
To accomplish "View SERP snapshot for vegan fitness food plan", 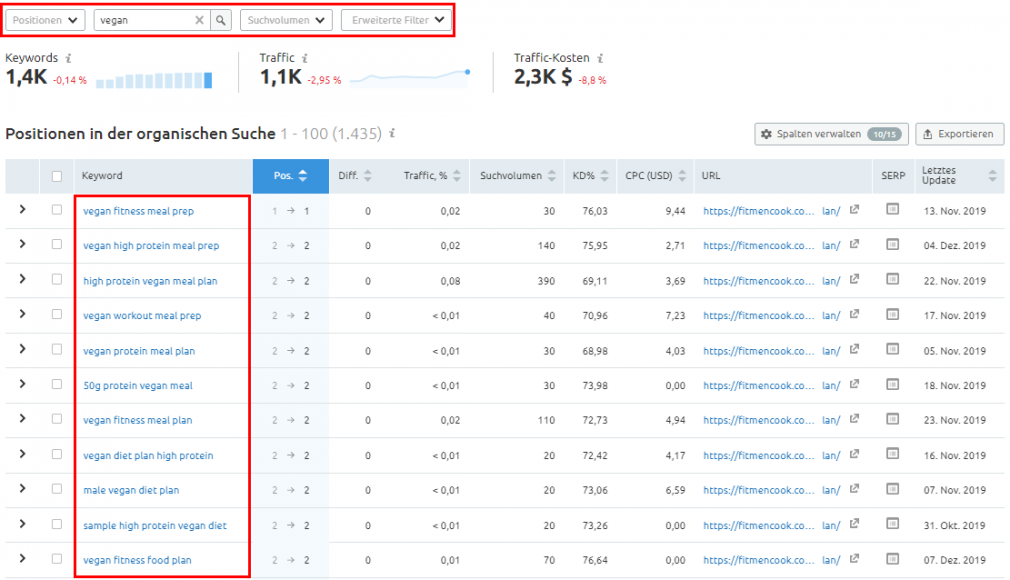I will point(892,559).
